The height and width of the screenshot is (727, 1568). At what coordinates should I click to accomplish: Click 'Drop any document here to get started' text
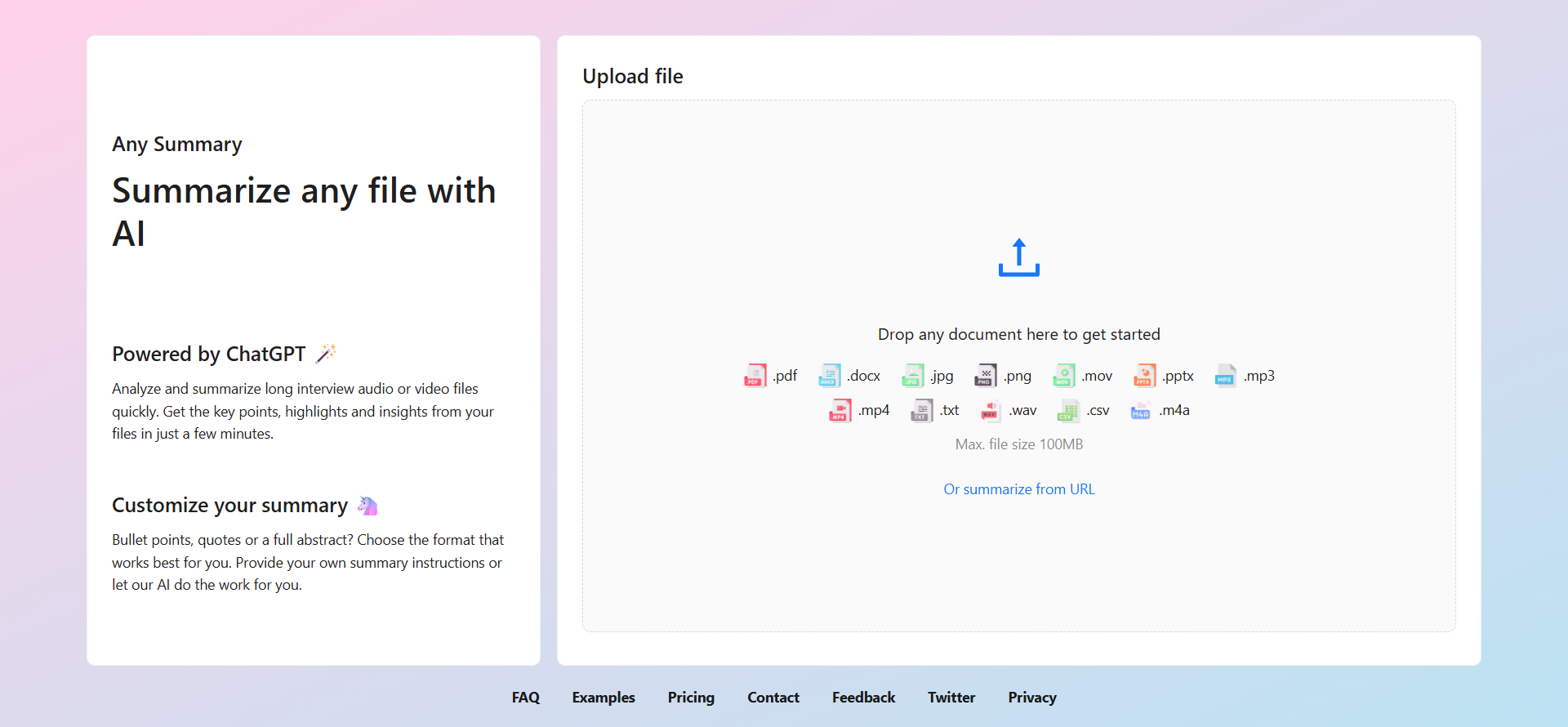tap(1019, 334)
